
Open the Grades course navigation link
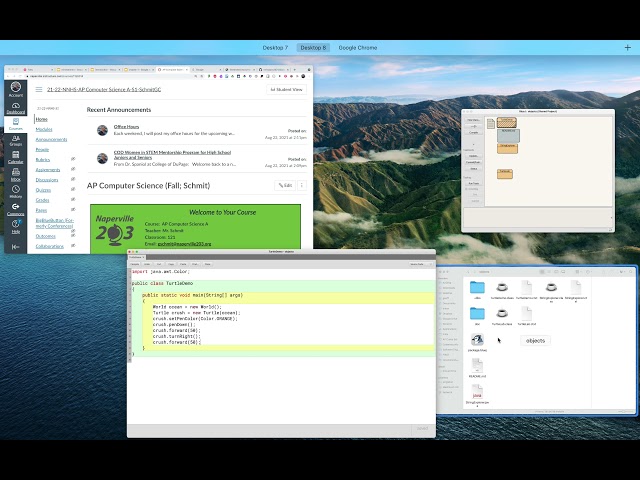pyautogui.click(x=42, y=200)
